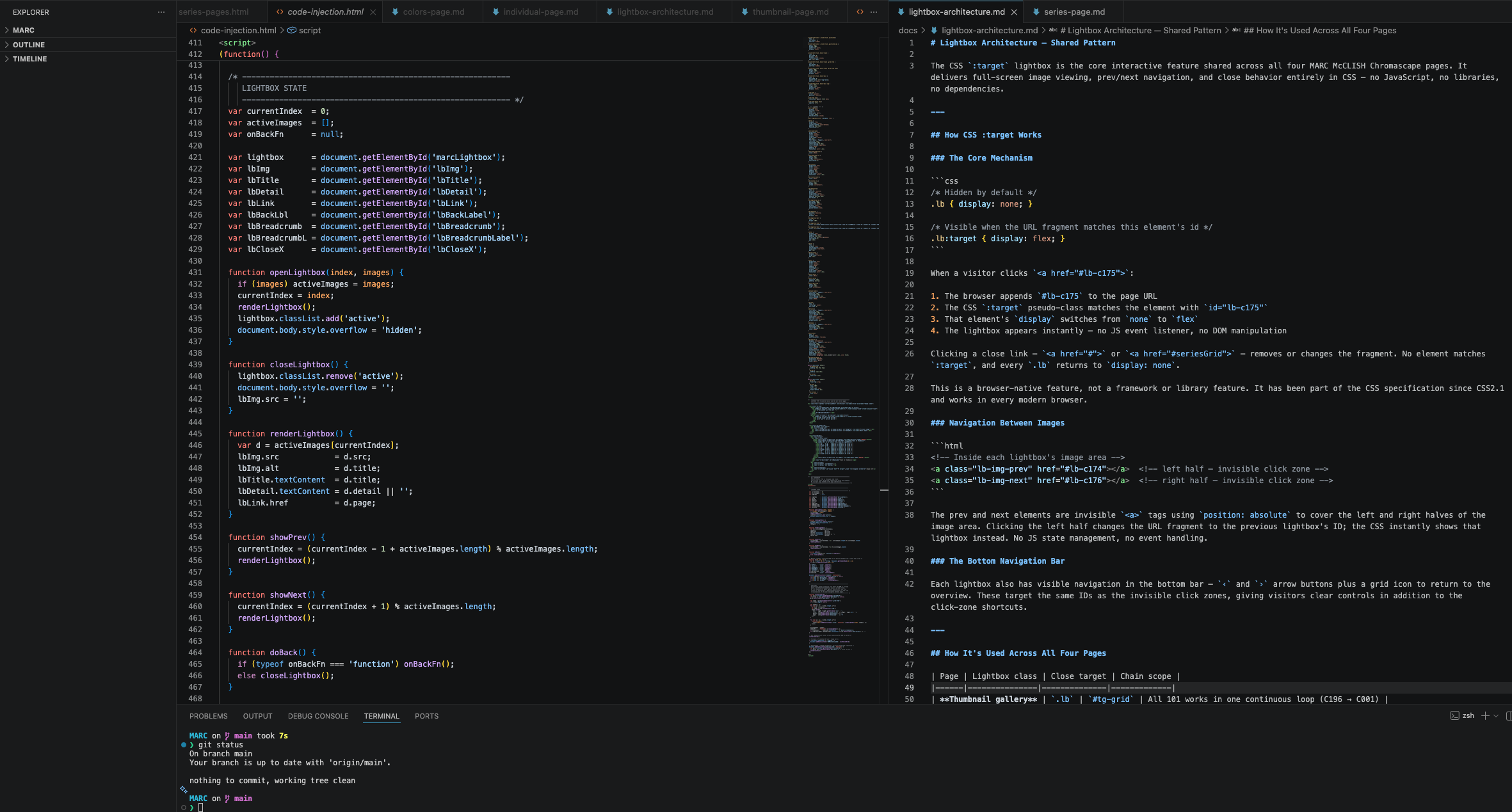Open left editor group more actions menu
Image resolution: width=1512 pixels, height=812 pixels.
[x=874, y=12]
